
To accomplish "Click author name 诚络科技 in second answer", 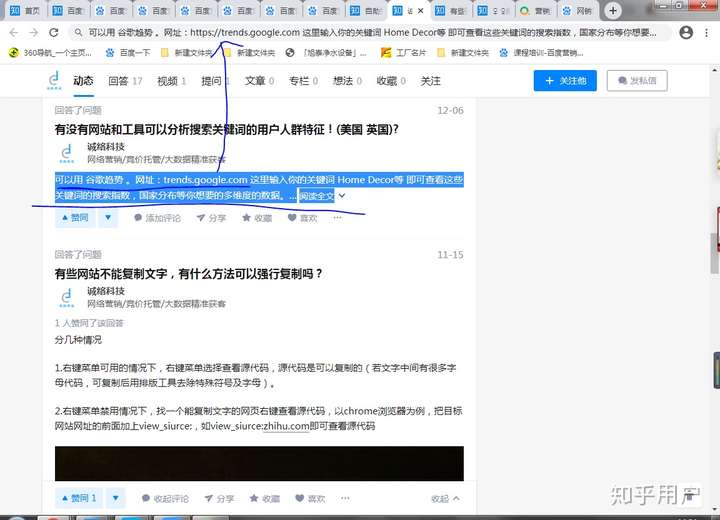I will [106, 291].
